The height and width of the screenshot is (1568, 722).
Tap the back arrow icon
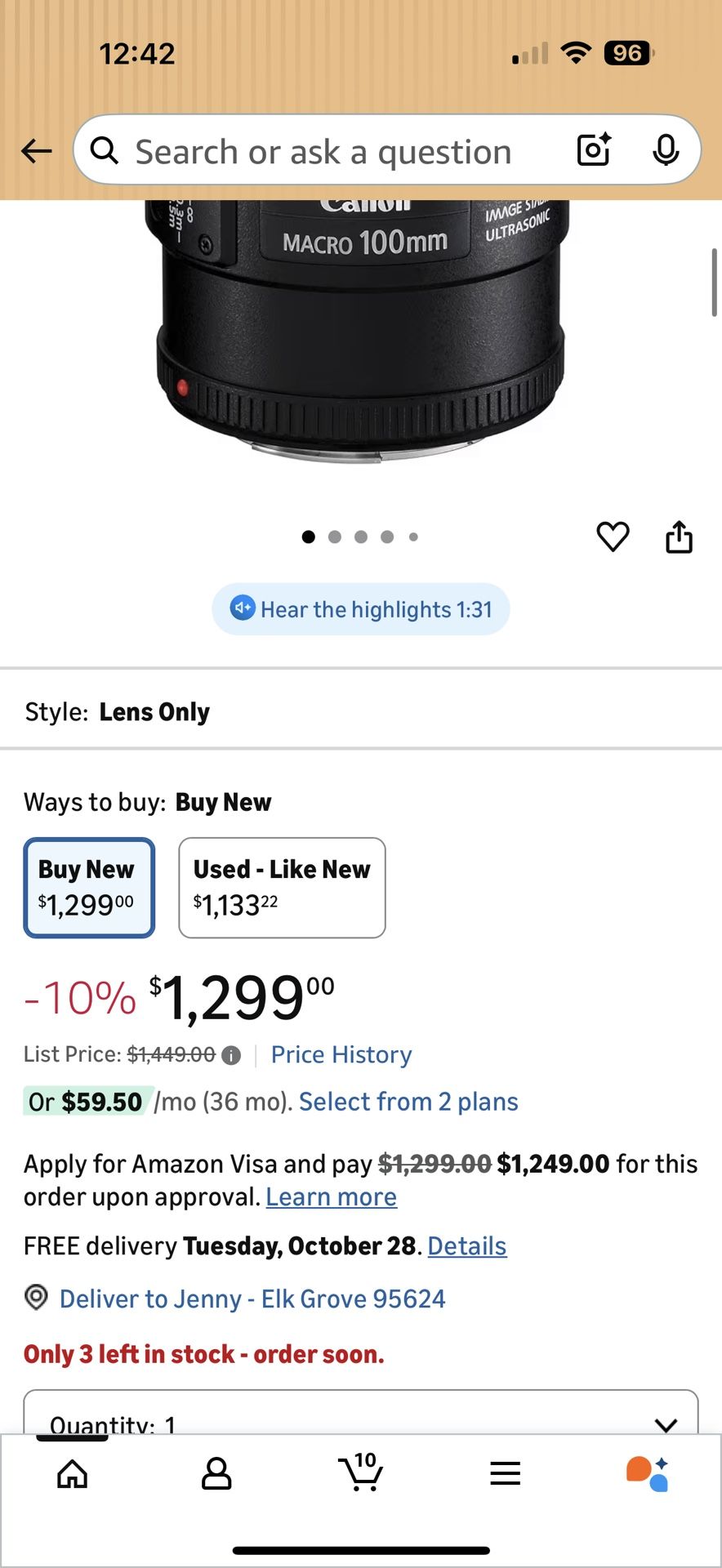point(37,150)
